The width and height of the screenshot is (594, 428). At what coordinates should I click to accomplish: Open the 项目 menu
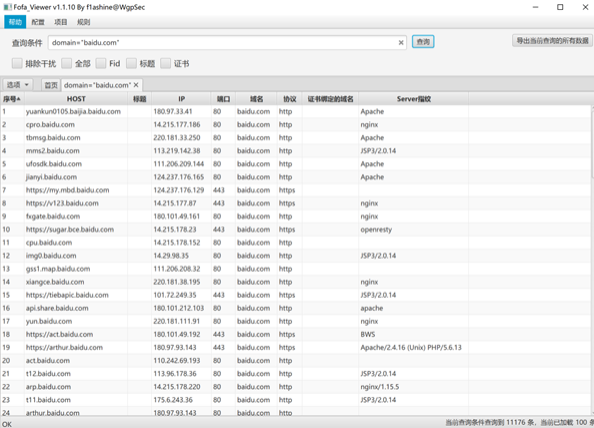[61, 22]
